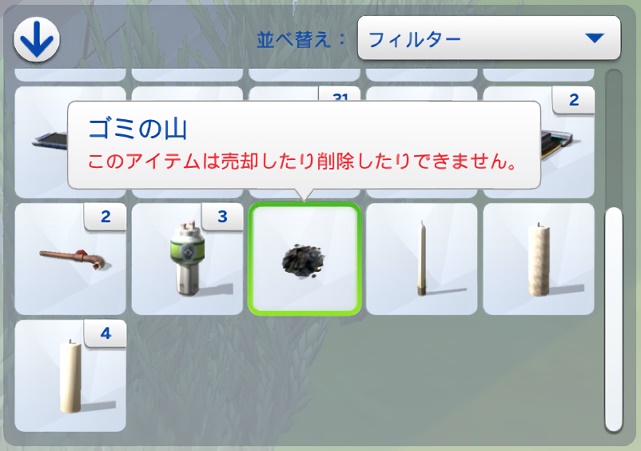Click the inventory scrollbar thumb
The image size is (641, 451).
click(613, 319)
